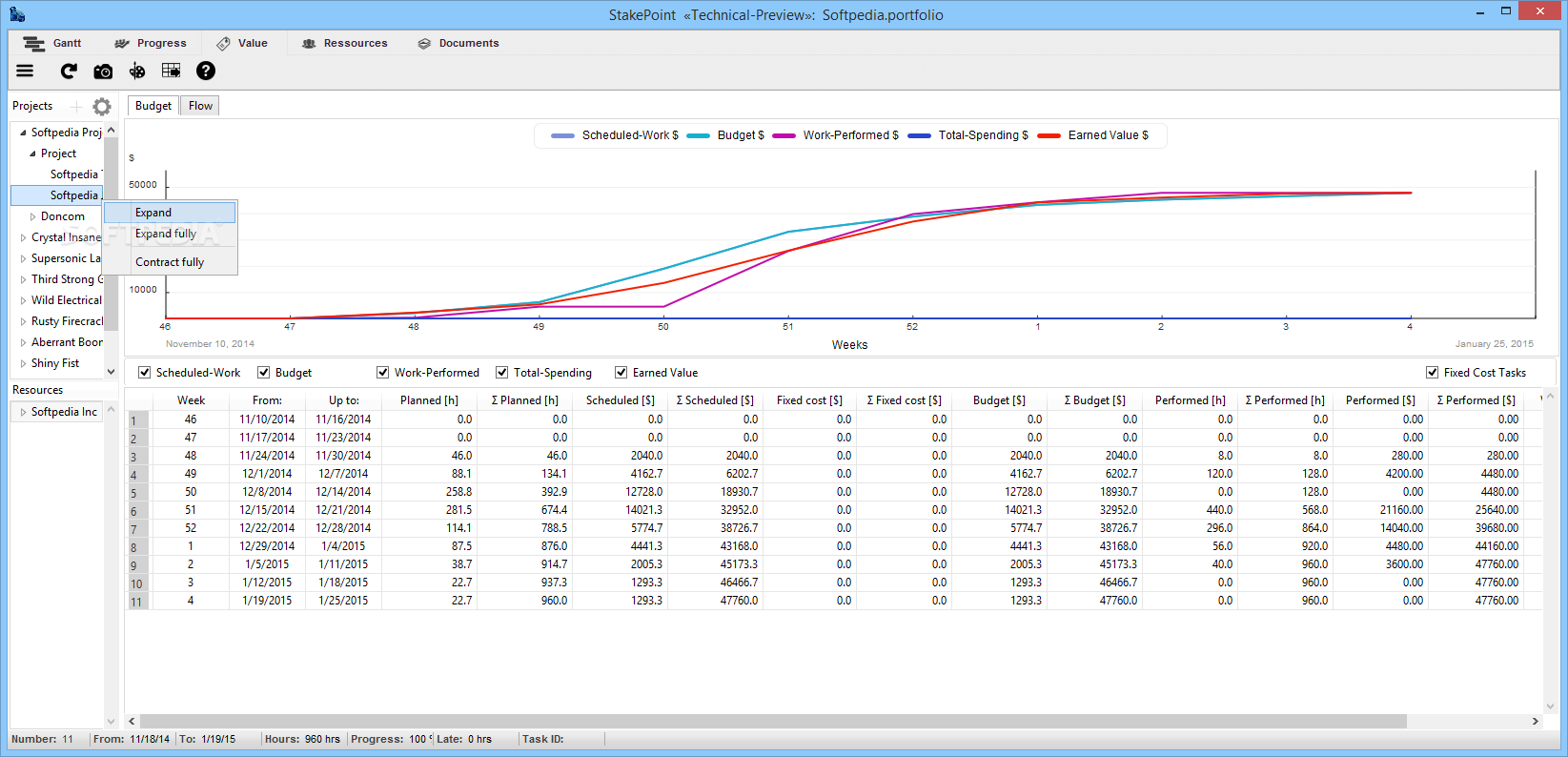Image resolution: width=1568 pixels, height=757 pixels.
Task: Toggle the Fixed Cost Tasks checkbox
Action: point(1433,373)
